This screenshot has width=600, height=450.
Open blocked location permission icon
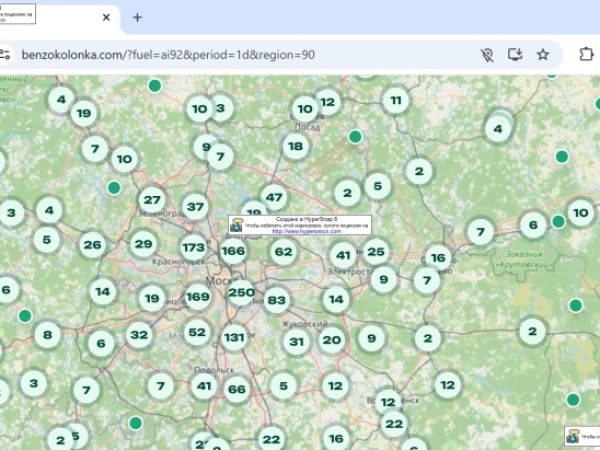click(487, 55)
